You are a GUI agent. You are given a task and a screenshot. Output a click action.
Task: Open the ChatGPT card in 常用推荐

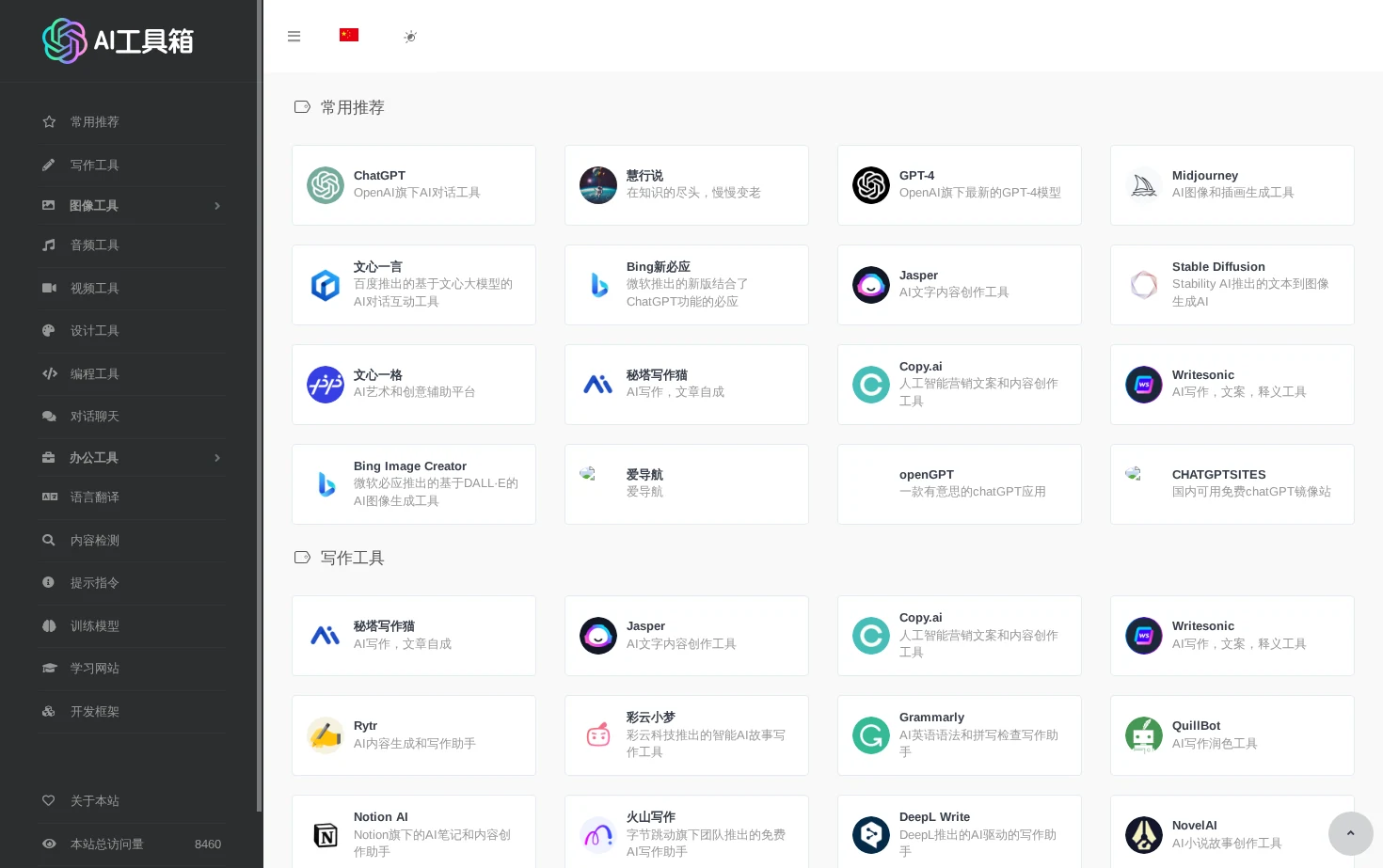(414, 185)
